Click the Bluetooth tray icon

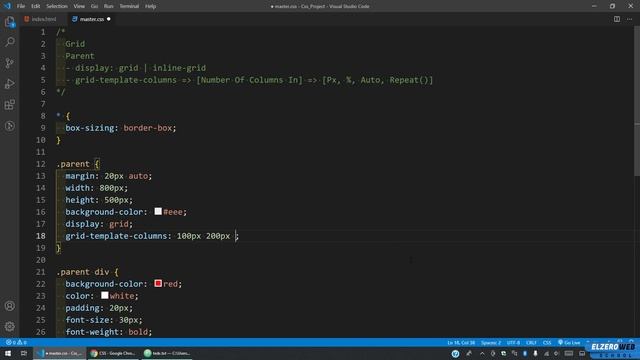[525, 353]
